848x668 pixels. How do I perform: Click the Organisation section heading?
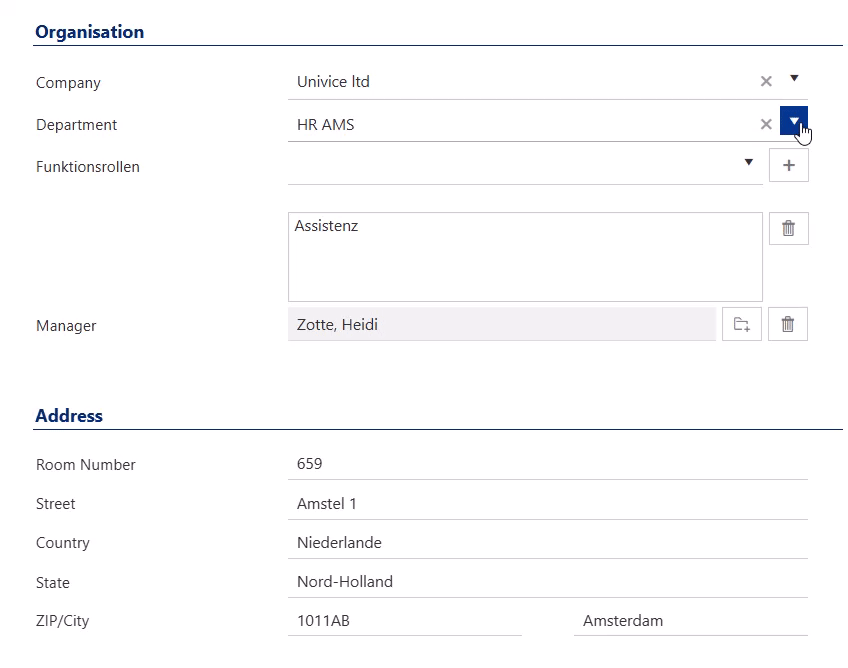point(89,31)
